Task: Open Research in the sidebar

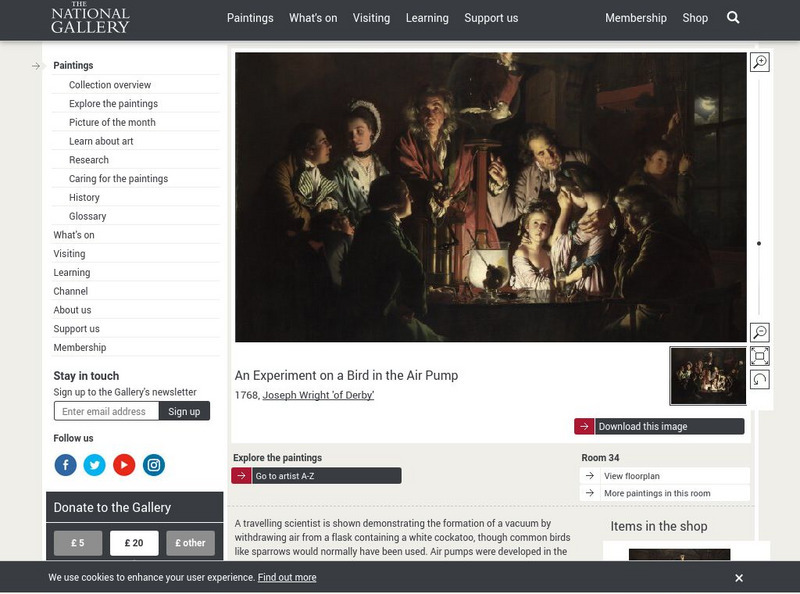Action: (89, 160)
